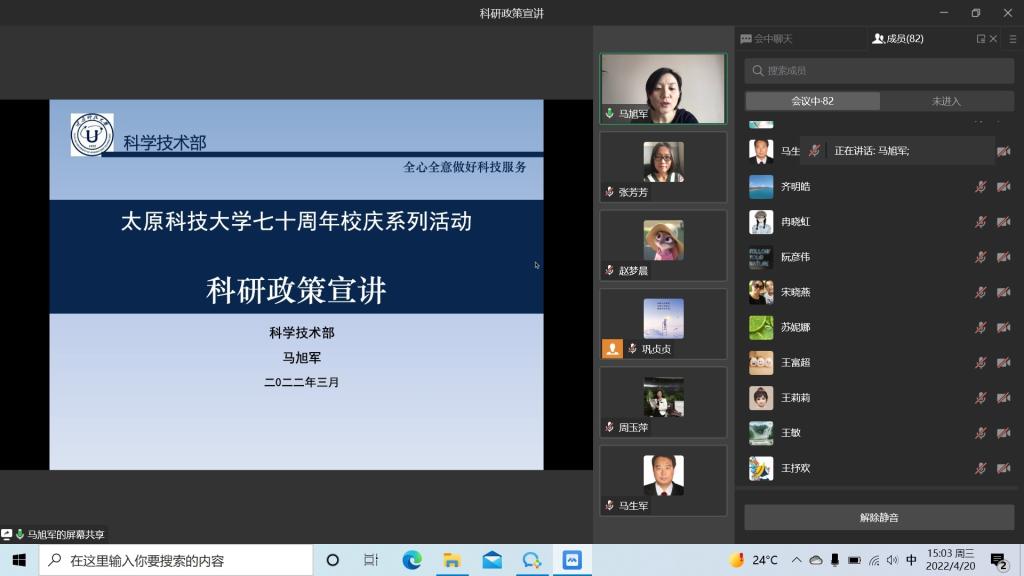Close the members panel with X icon
The width and height of the screenshot is (1024, 576).
(993, 39)
